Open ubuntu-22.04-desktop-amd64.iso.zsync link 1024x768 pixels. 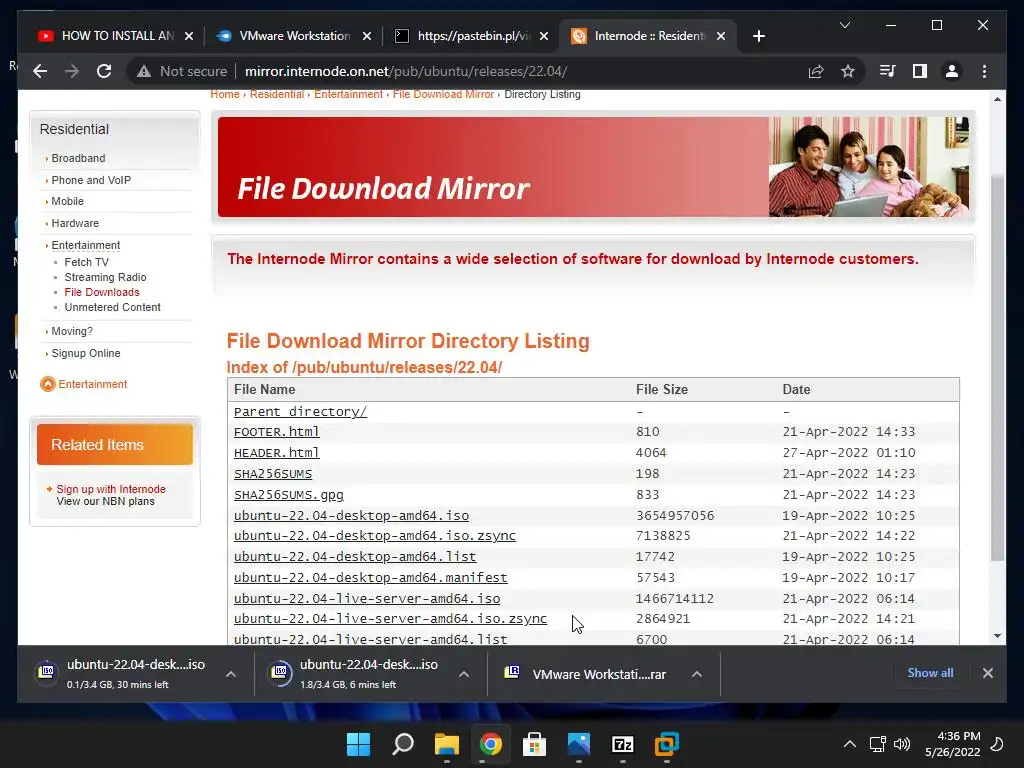pos(375,536)
